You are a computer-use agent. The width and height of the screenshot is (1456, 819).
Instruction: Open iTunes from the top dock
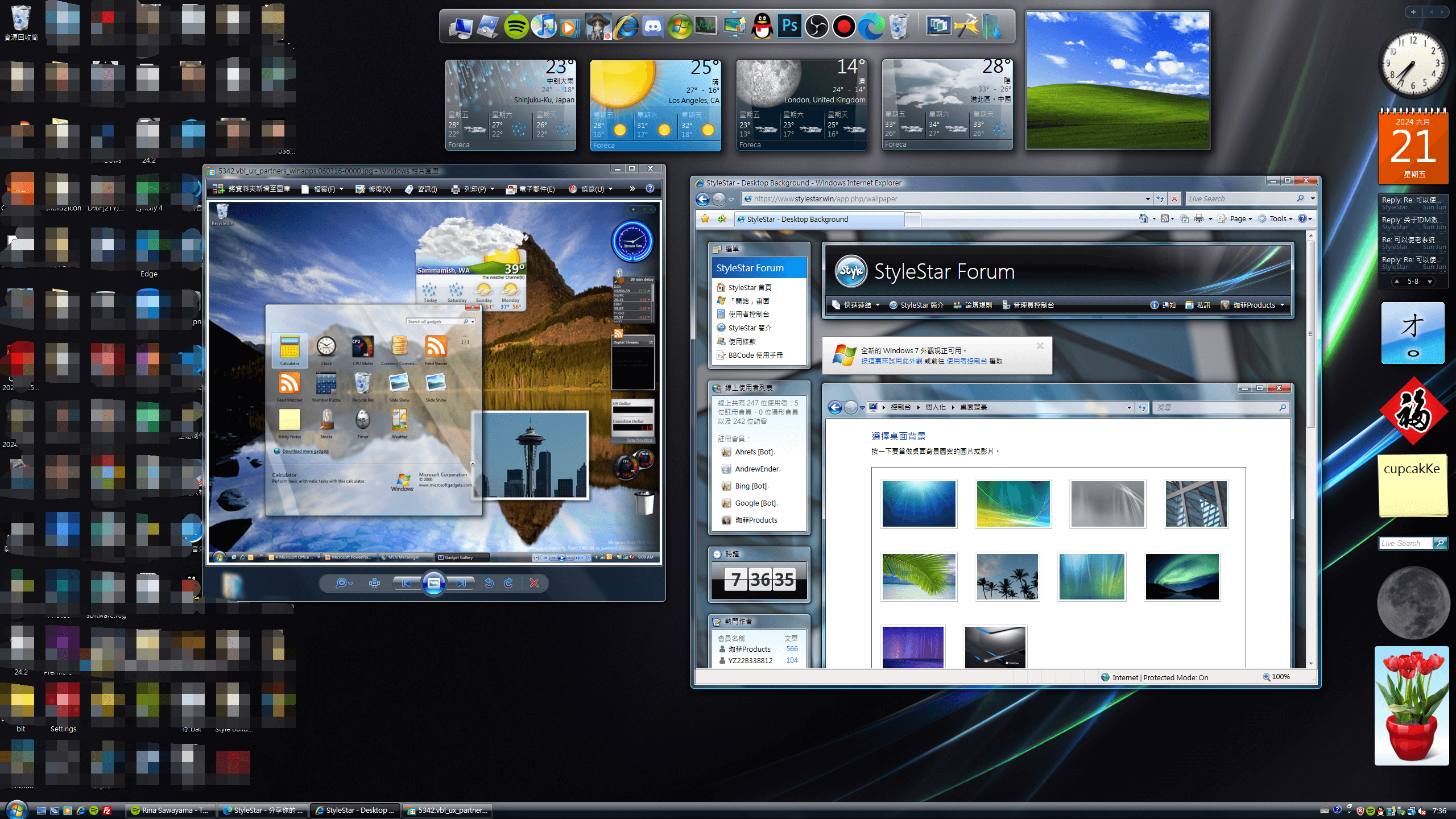(544, 26)
